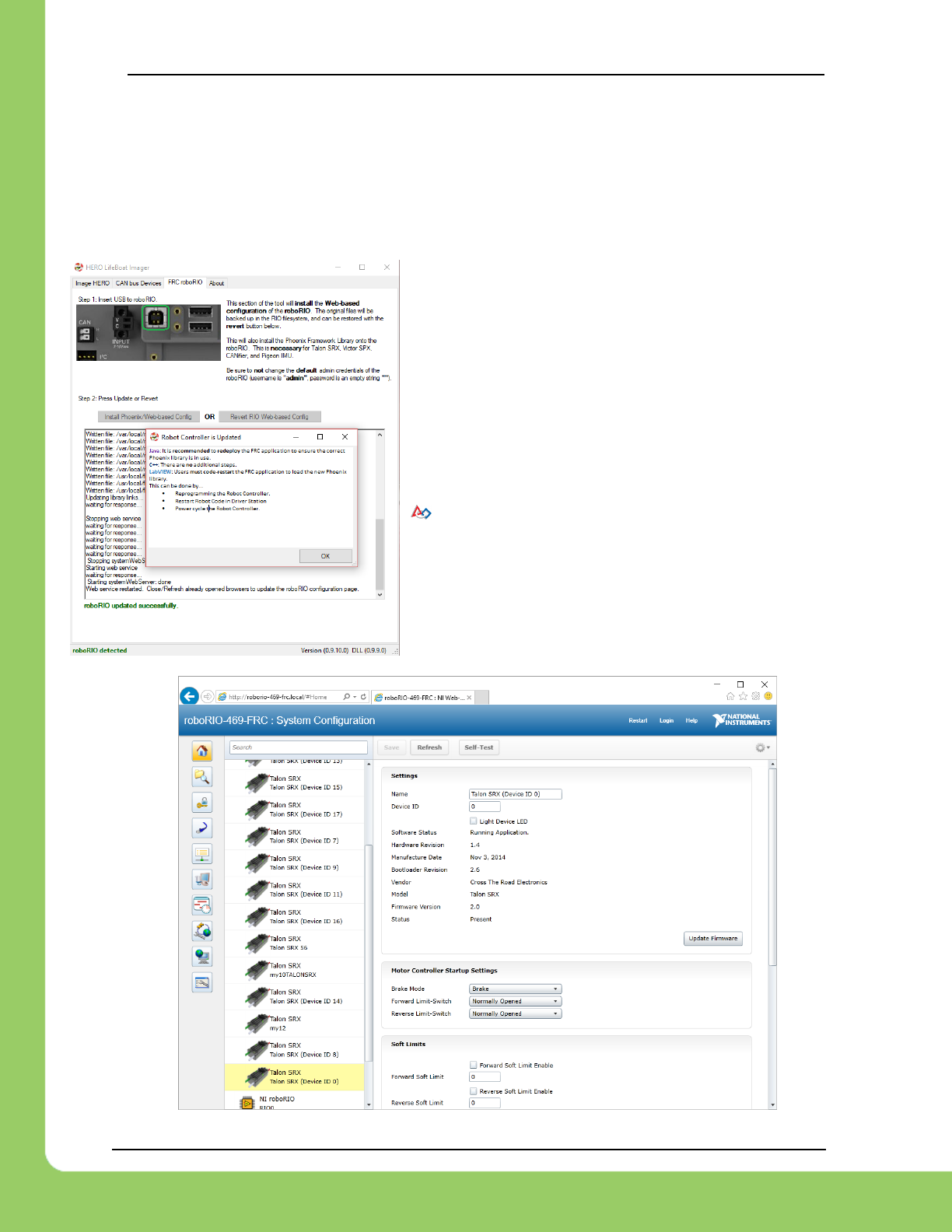Screen dimensions: 952x1232
Task: Click the National Instruments logo
Action: 741,720
